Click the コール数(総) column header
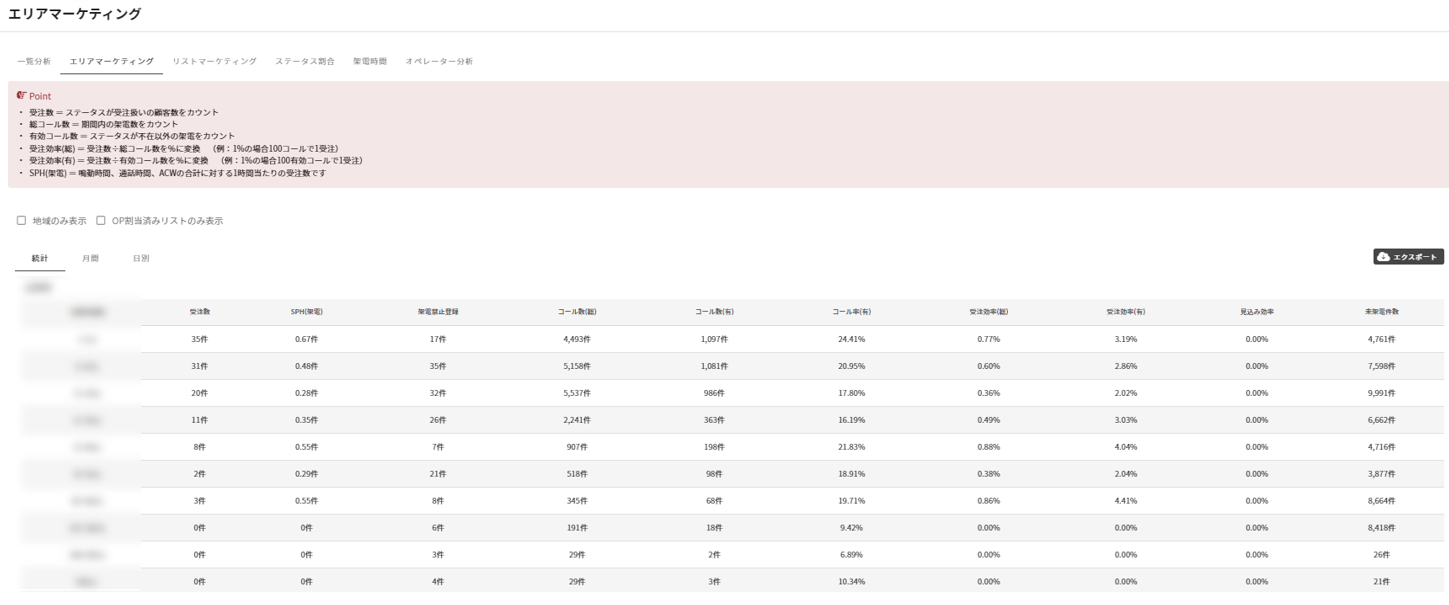The width and height of the screenshot is (1449, 605). pos(577,312)
